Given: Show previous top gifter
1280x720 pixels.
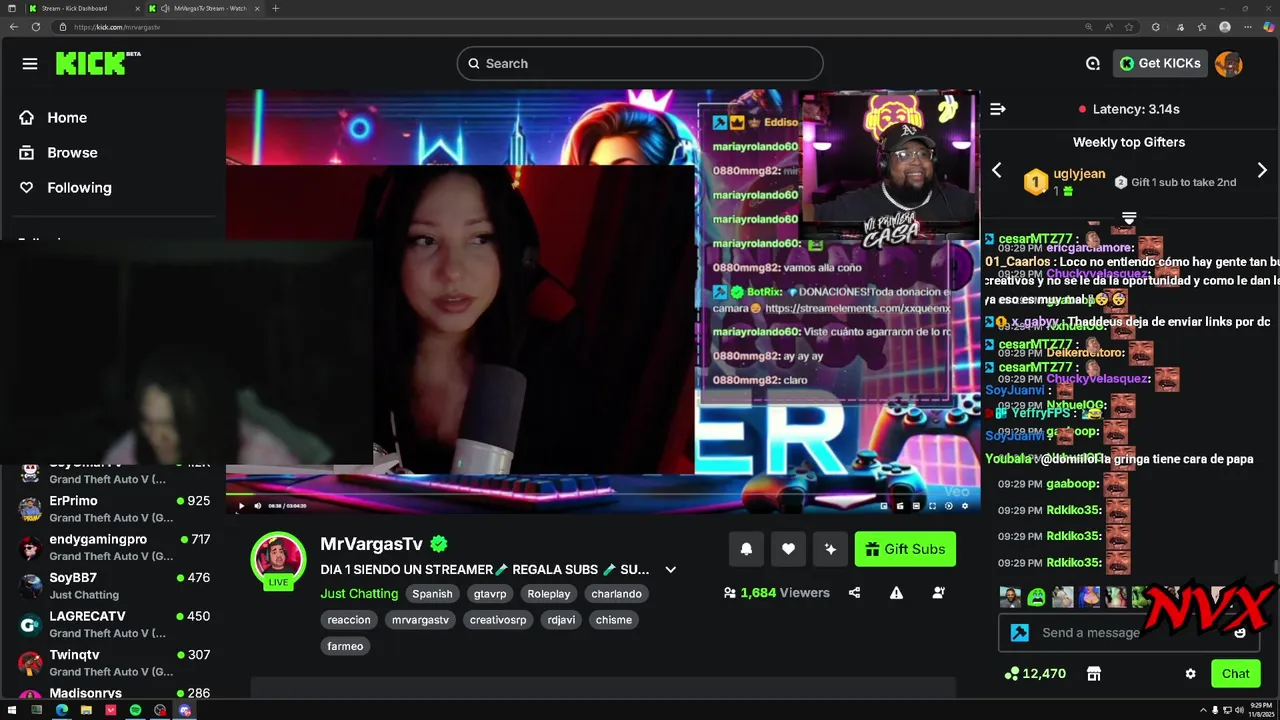Looking at the screenshot, I should (996, 171).
